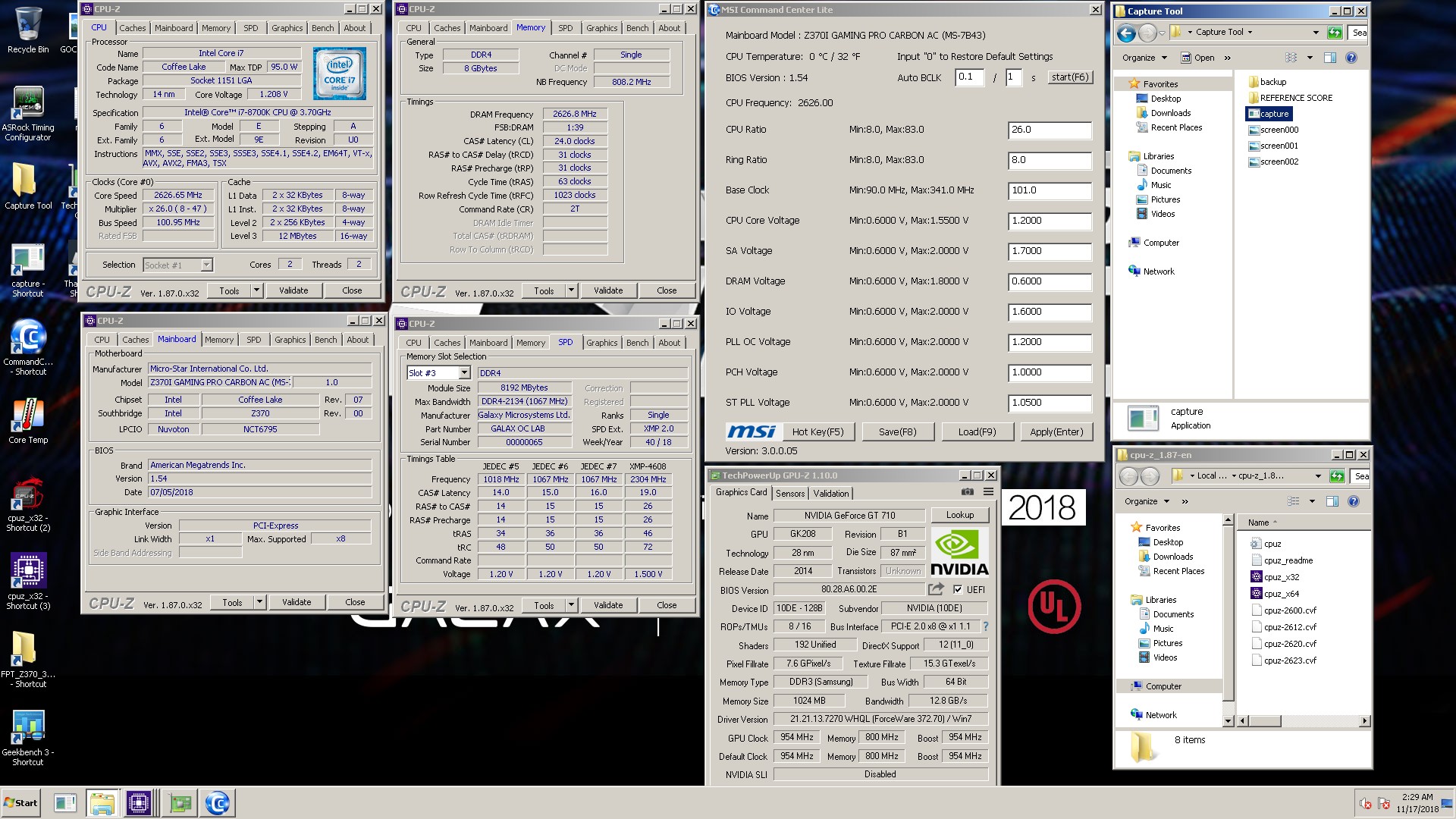Select REFERENCE SCORE folder in explorer
Viewport: 1456px width, 819px height.
pyautogui.click(x=1290, y=98)
